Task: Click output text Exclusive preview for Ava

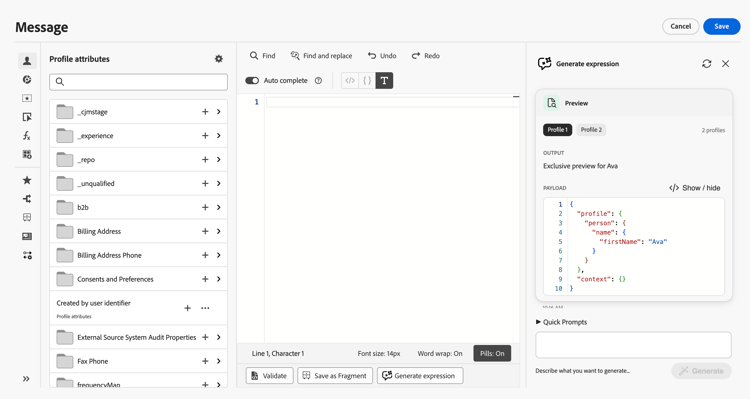Action: [x=580, y=166]
